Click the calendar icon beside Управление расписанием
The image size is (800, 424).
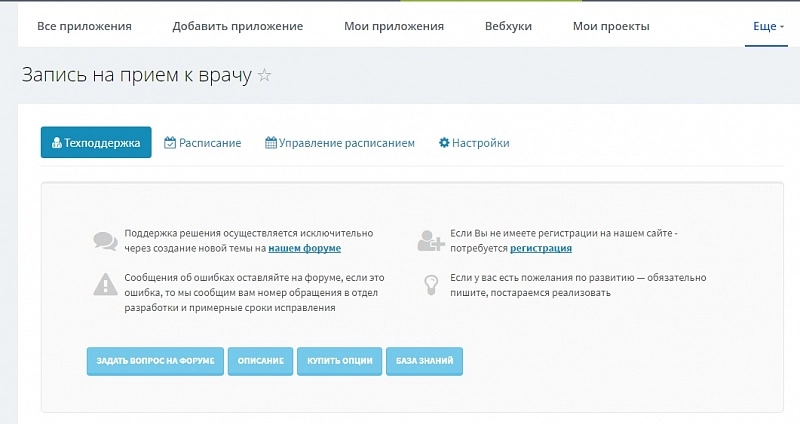point(271,143)
